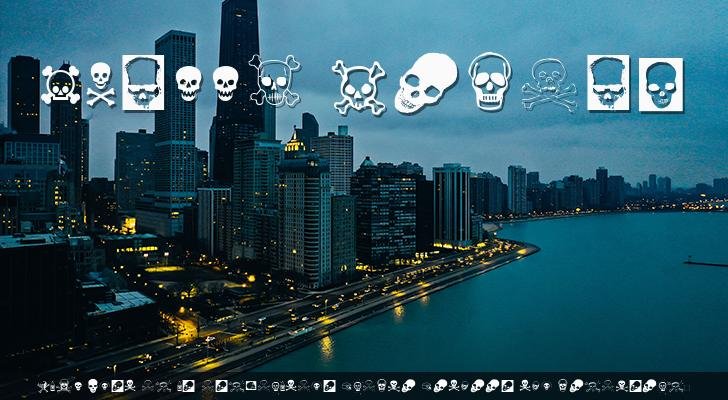728x400 pixels.
Task: Click the faint thin-line skull and crossbones
Action: click(x=550, y=84)
